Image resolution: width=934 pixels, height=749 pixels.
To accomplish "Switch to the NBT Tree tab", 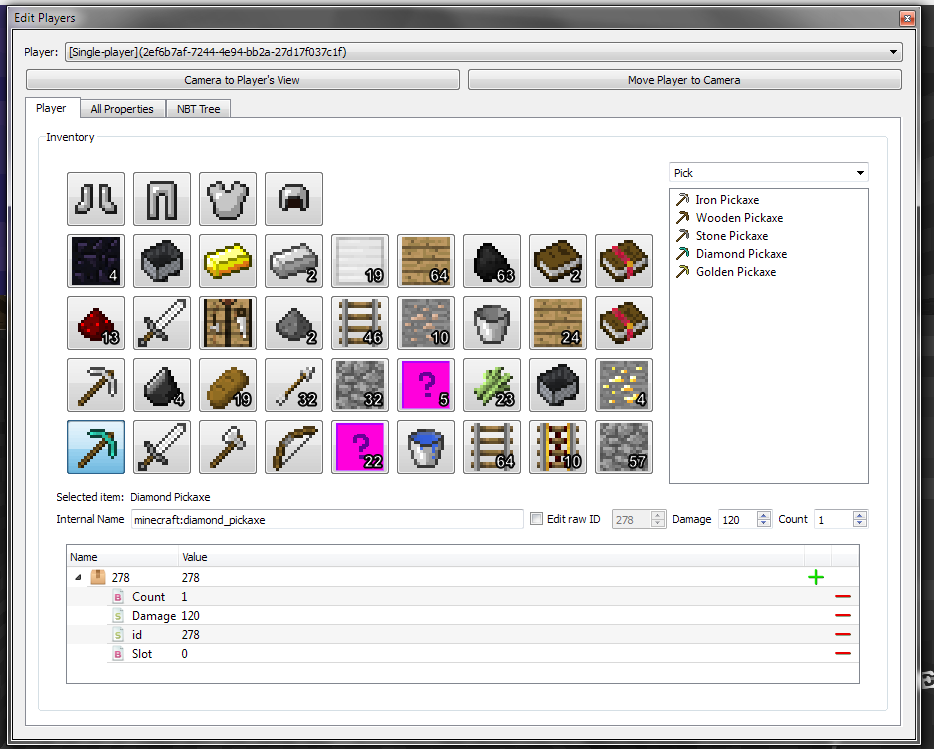I will tap(198, 109).
